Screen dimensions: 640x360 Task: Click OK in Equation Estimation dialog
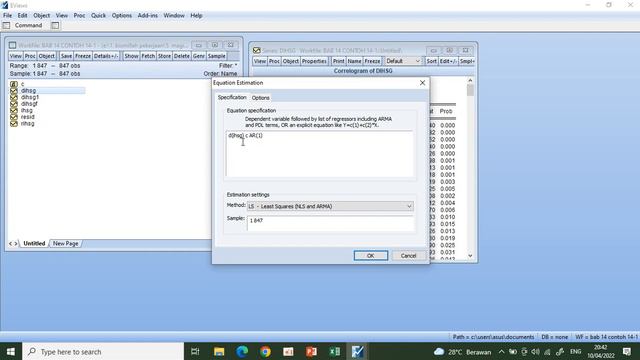tap(371, 256)
